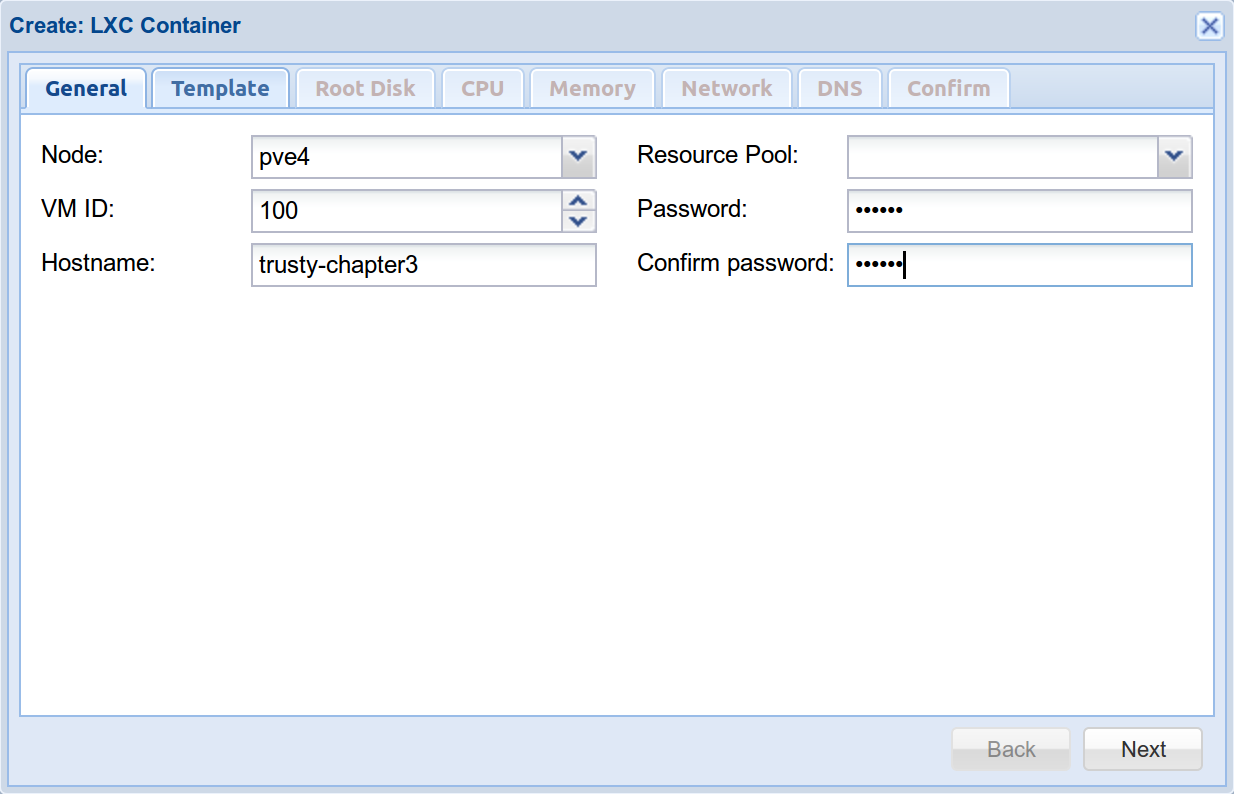Focus the Password input field

click(x=1020, y=211)
